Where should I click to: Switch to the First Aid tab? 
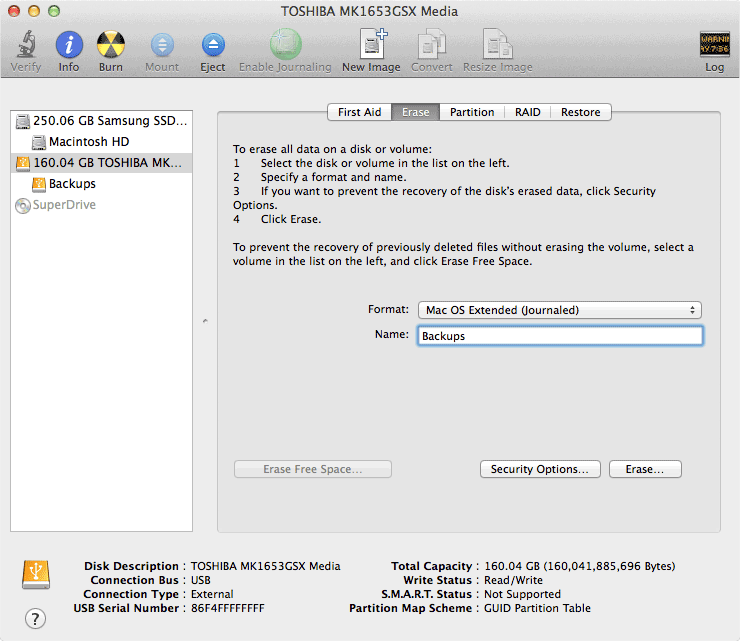[x=359, y=112]
